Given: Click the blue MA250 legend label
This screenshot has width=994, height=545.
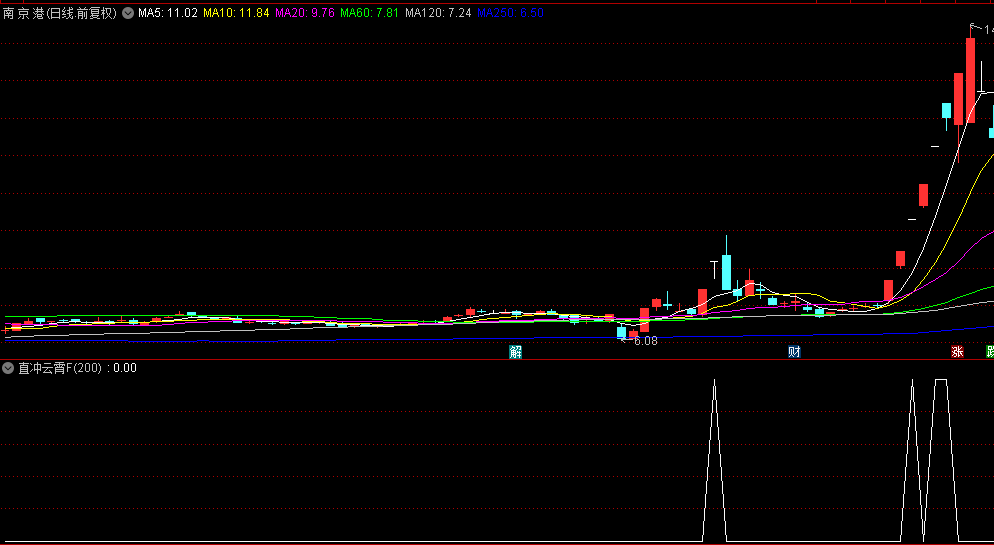Looking at the screenshot, I should [510, 14].
